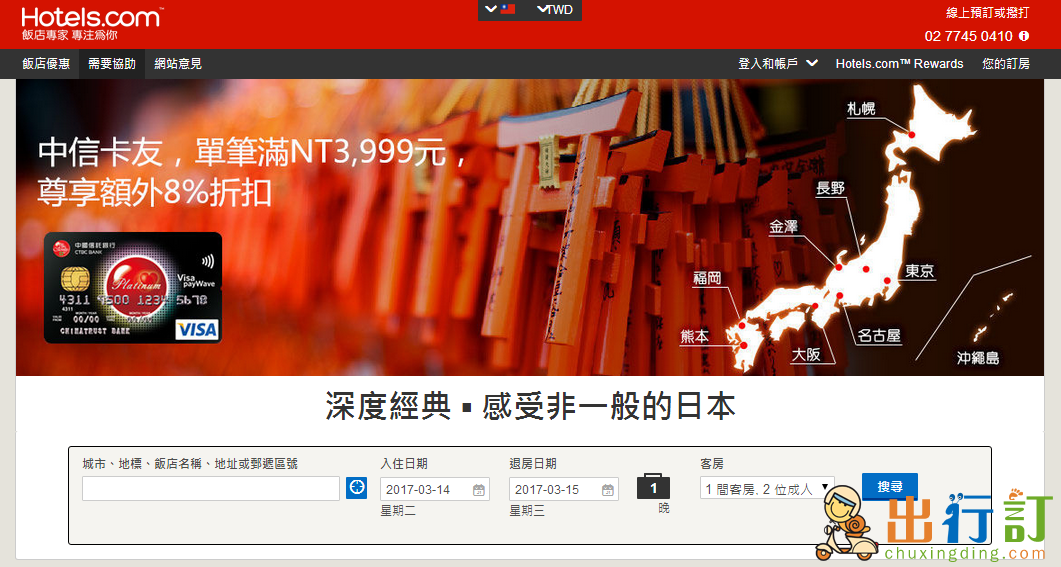Select 福岡 on the Japan map
This screenshot has height=567, width=1061.
pos(707,278)
